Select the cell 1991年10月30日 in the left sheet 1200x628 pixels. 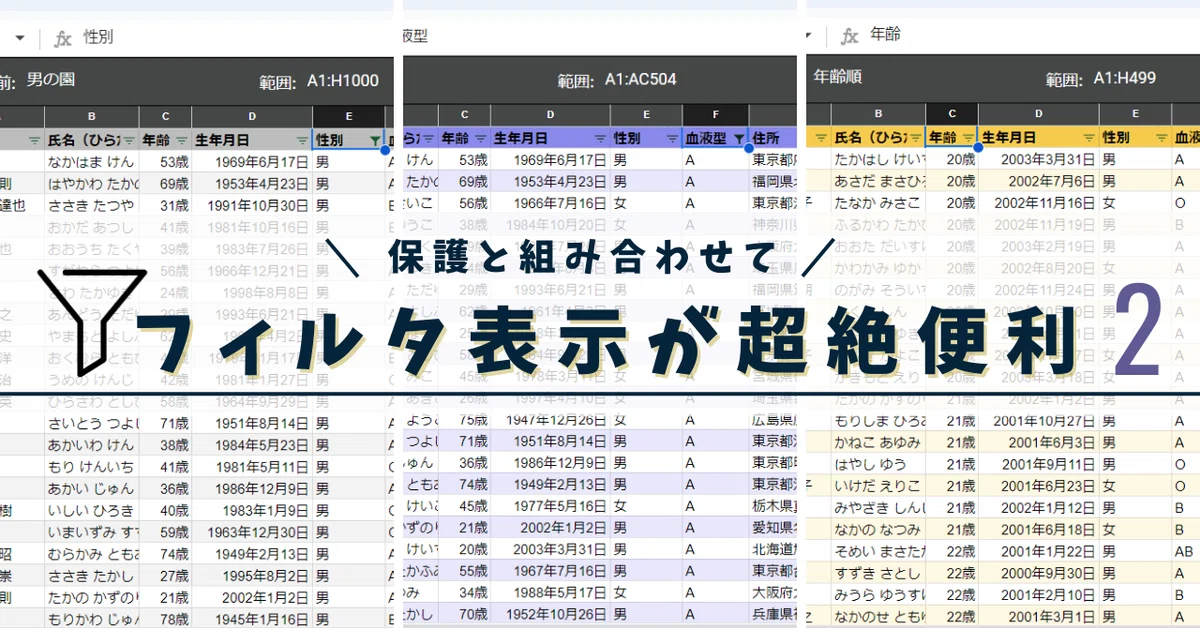(252, 205)
